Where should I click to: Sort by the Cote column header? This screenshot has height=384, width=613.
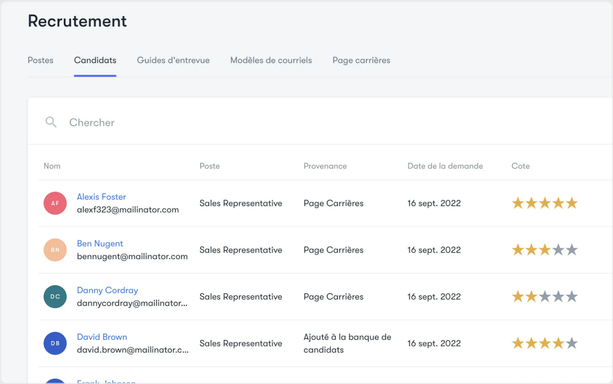(520, 166)
